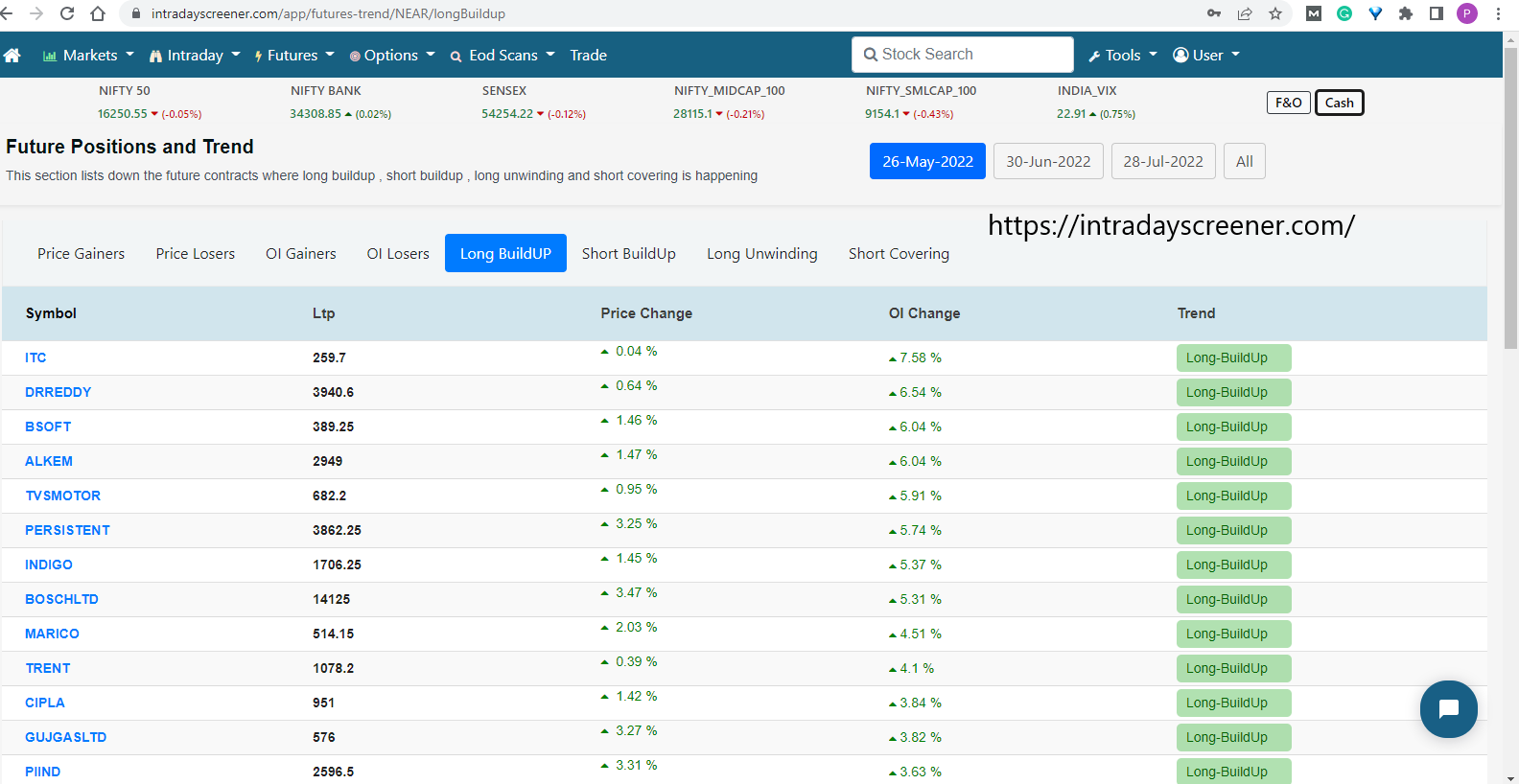Switch to OI Gainers tab

(x=301, y=253)
